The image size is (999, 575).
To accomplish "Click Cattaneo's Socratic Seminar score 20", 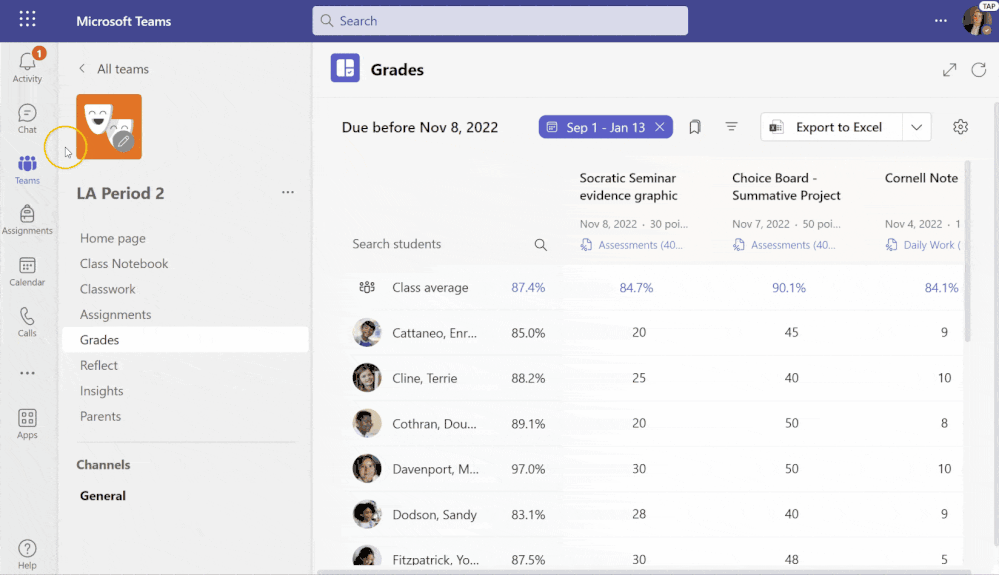I will pyautogui.click(x=639, y=332).
